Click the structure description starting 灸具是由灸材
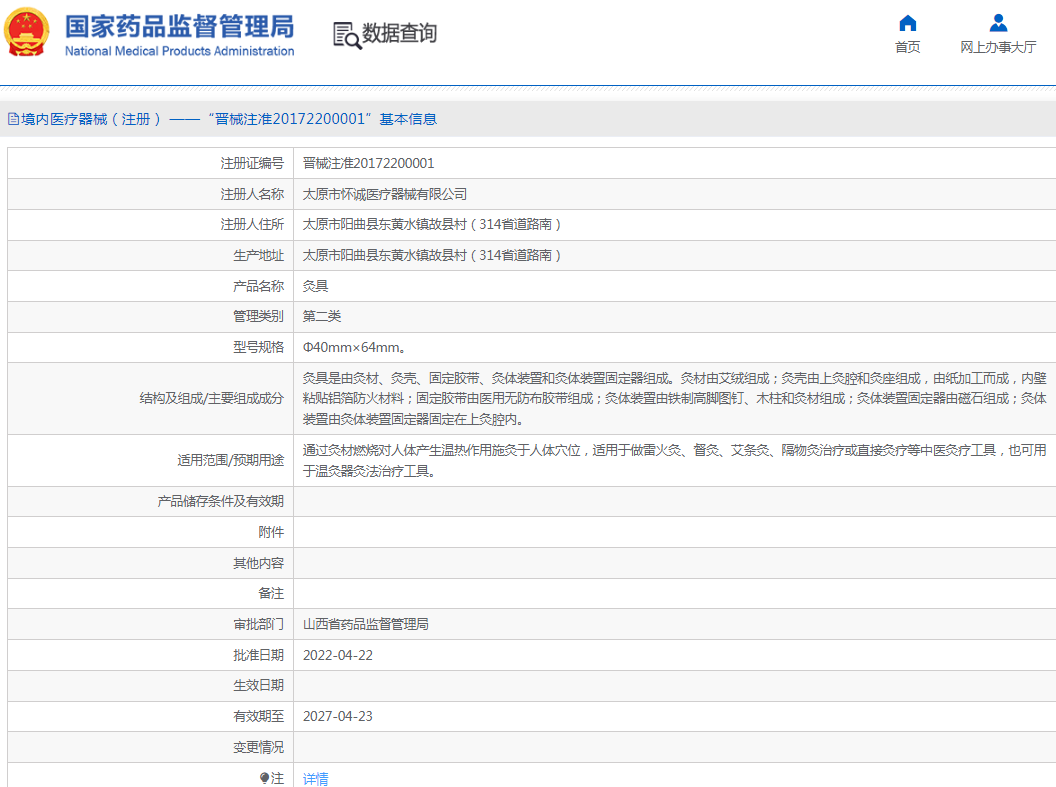This screenshot has height=787, width=1056. pyautogui.click(x=674, y=399)
